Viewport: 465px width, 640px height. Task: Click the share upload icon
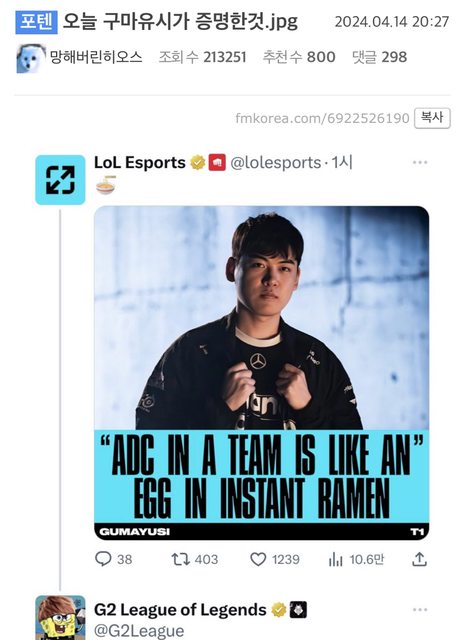[x=419, y=559]
